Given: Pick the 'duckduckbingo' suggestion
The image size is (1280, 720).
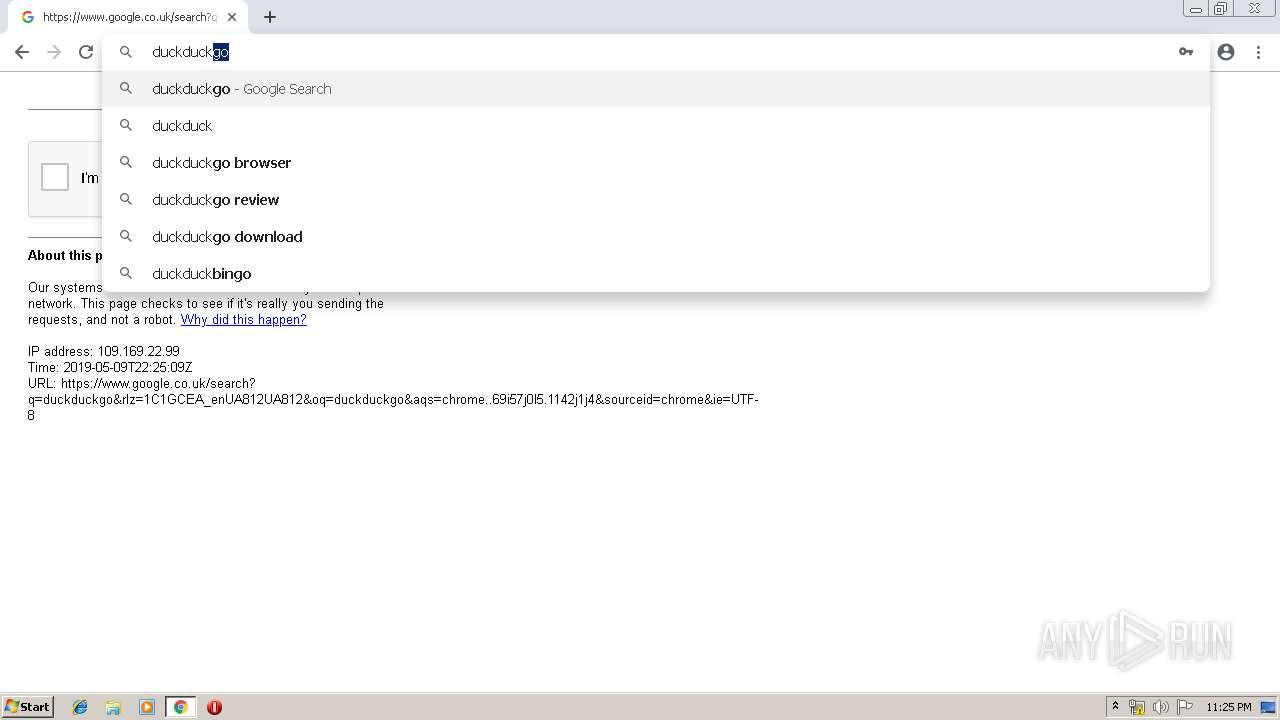Looking at the screenshot, I should 656,274.
